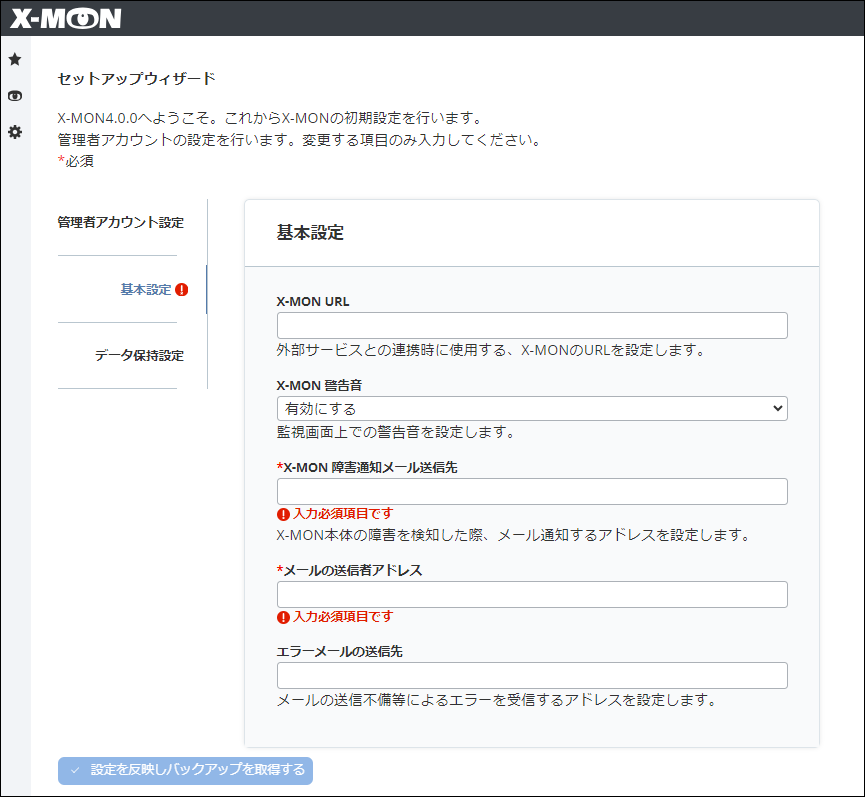The image size is (865, 797).
Task: Switch to the 管理者アカウント設定 step
Action: tap(120, 222)
